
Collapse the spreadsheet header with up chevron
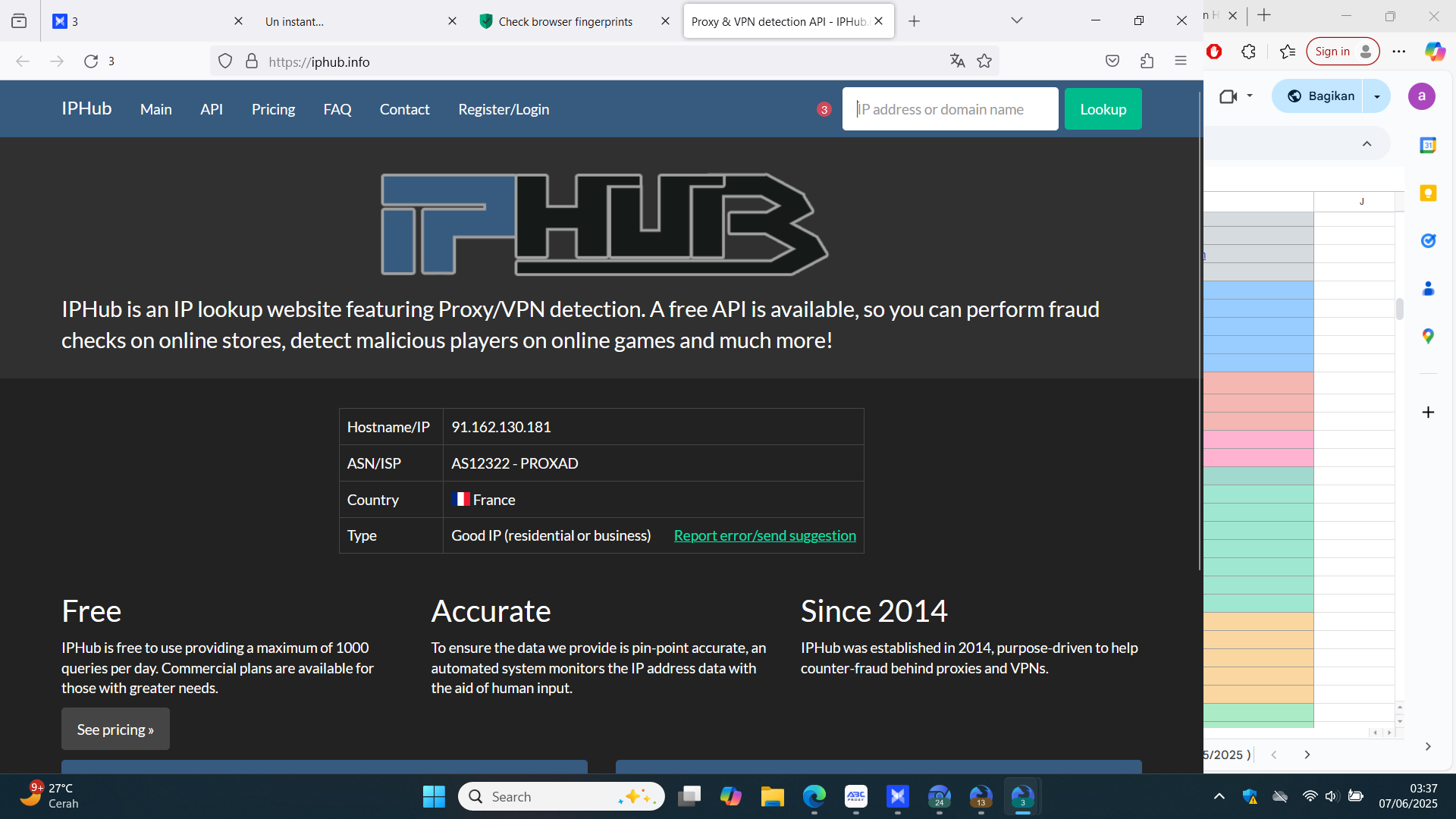click(x=1367, y=144)
